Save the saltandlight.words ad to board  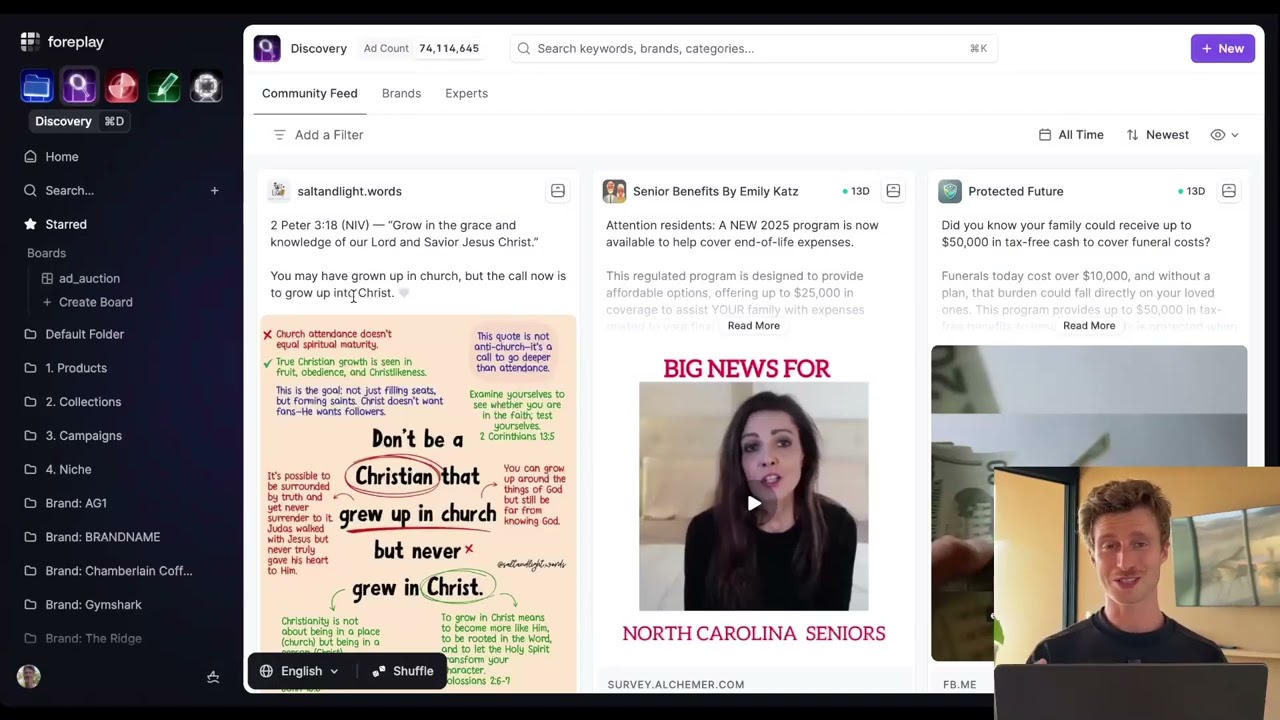558,191
